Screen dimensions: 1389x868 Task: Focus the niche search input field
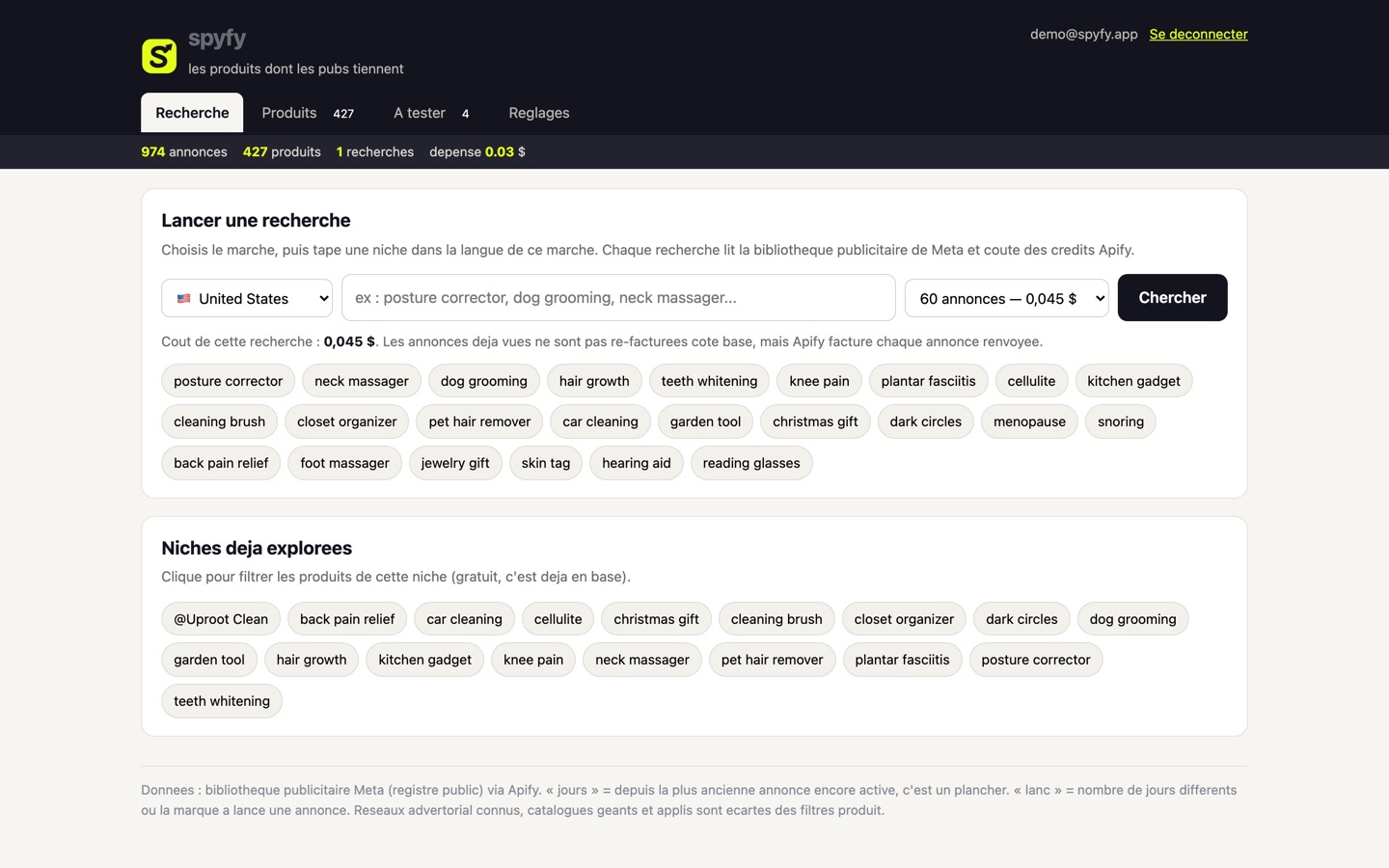(618, 297)
